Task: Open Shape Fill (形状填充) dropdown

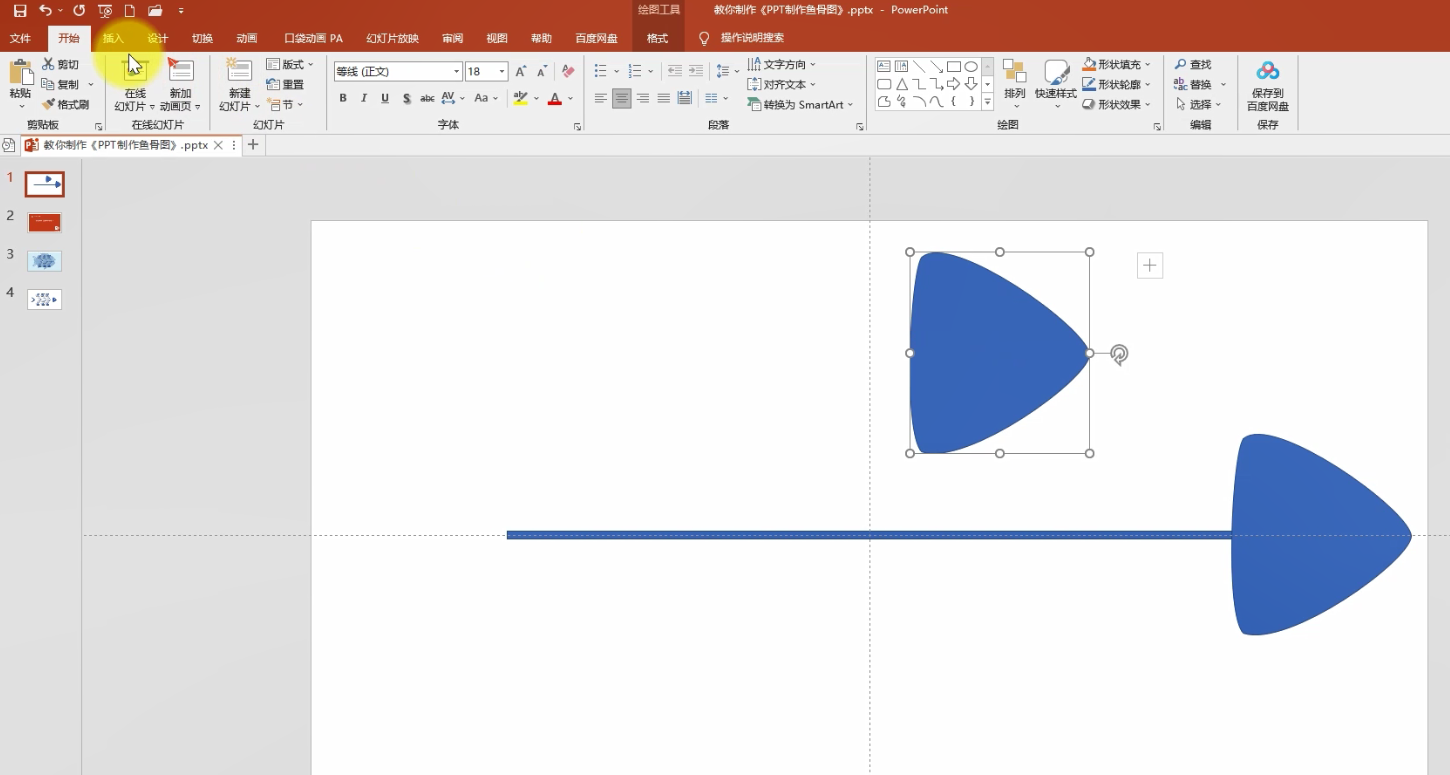Action: click(1117, 64)
